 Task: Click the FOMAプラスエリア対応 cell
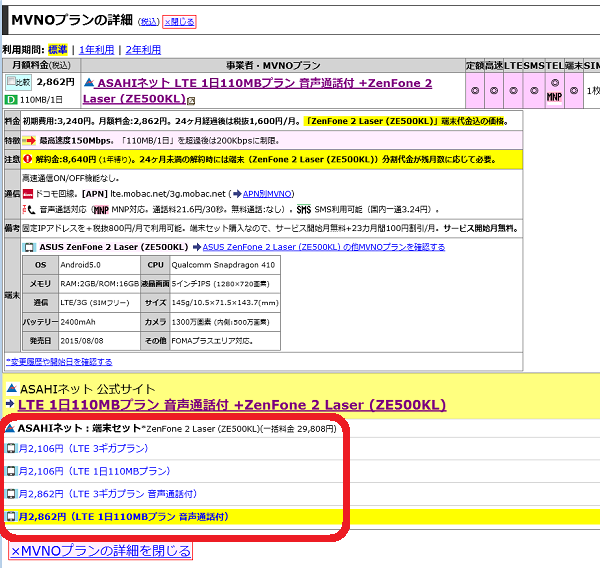[x=225, y=341]
